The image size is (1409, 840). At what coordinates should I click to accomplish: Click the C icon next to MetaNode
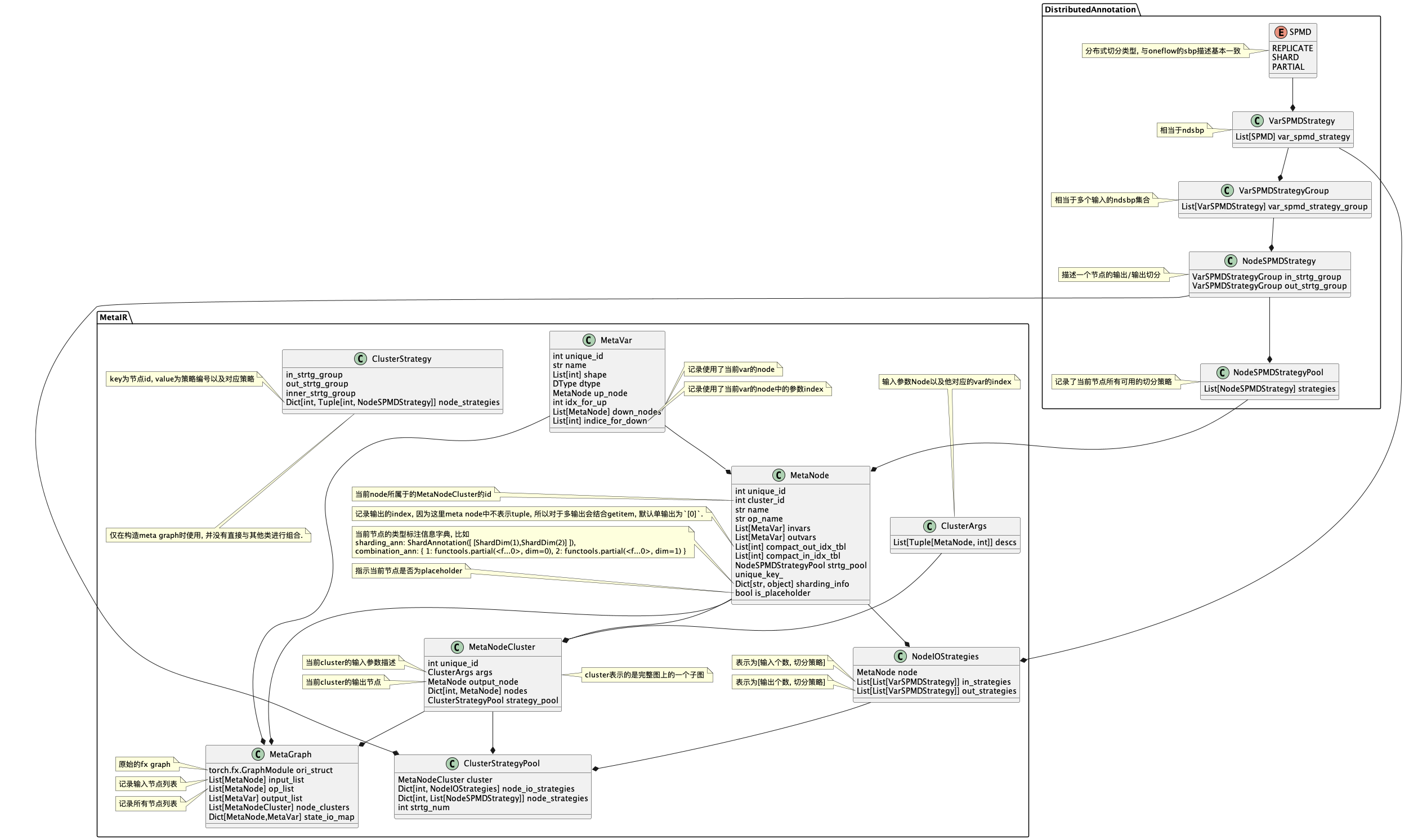point(779,475)
